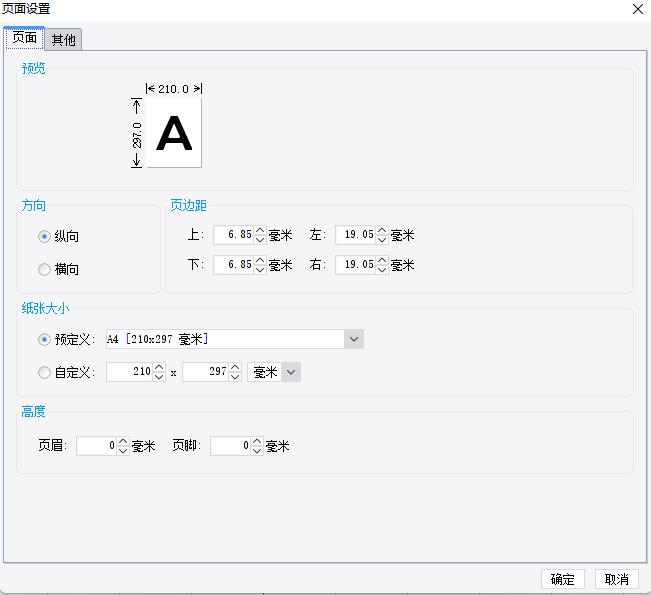Open the 毫米 unit dropdown for custom size

pos(291,372)
